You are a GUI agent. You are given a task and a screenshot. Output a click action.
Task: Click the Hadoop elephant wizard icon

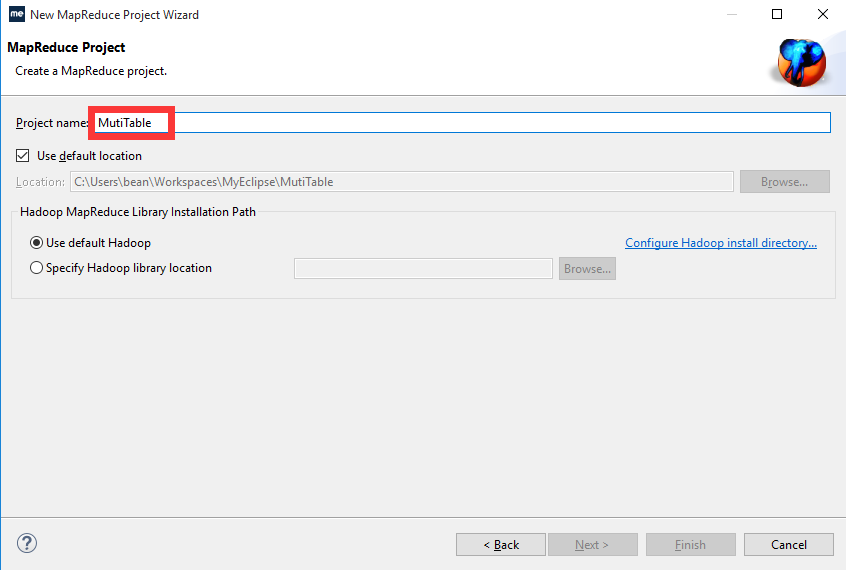pyautogui.click(x=801, y=62)
